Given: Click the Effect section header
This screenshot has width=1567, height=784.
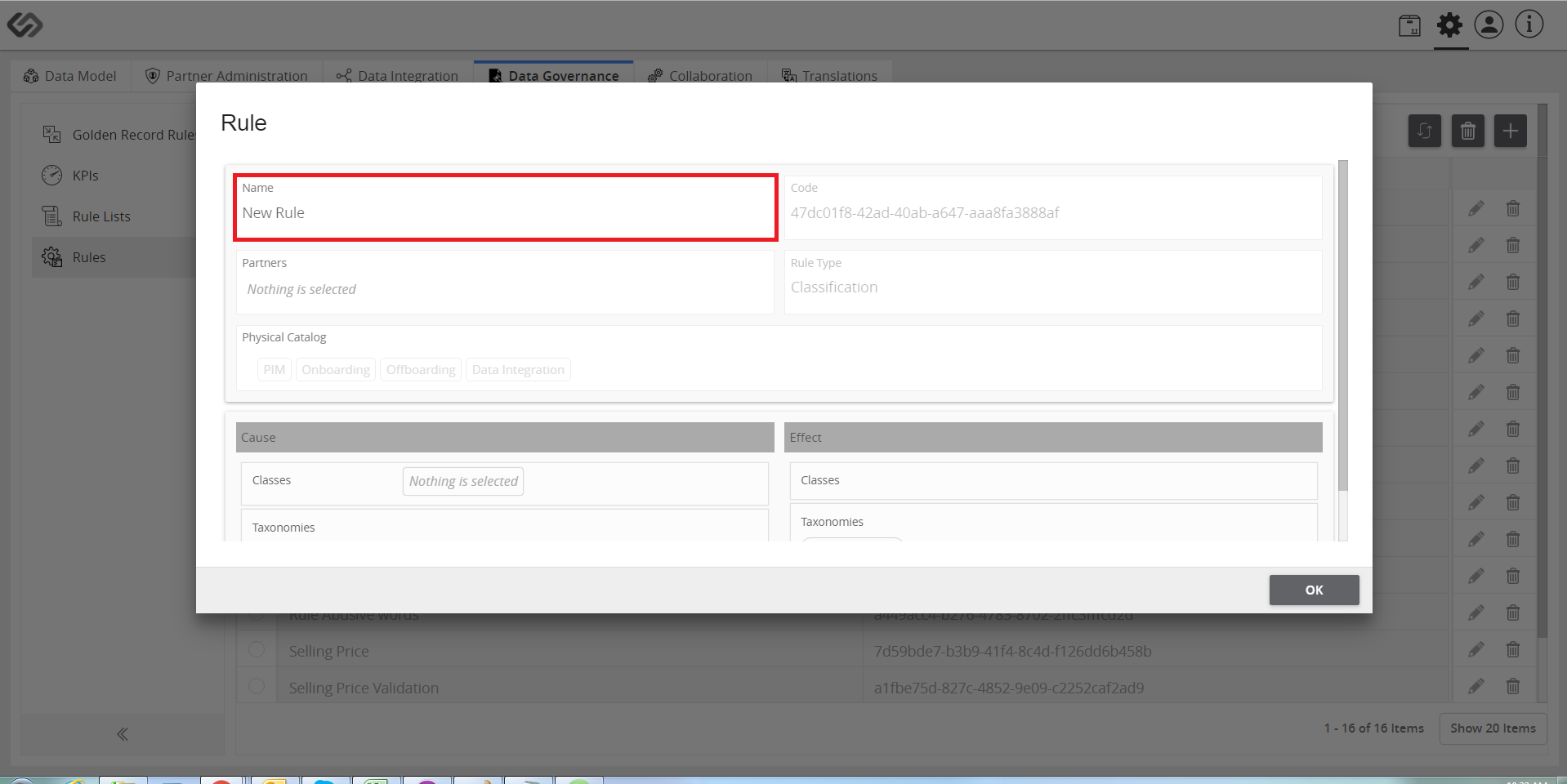Looking at the screenshot, I should point(1053,438).
